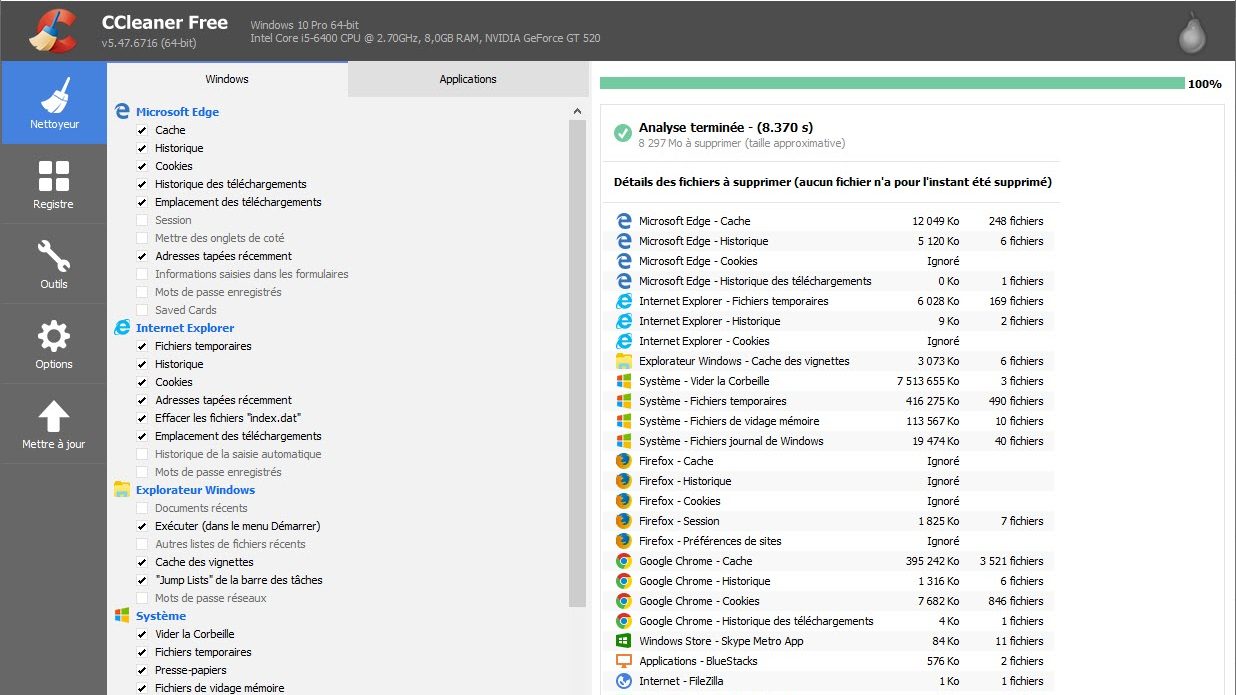This screenshot has height=695, width=1236.
Task: Click Chrome icon beside Google Chrome - Cache result
Action: (623, 561)
